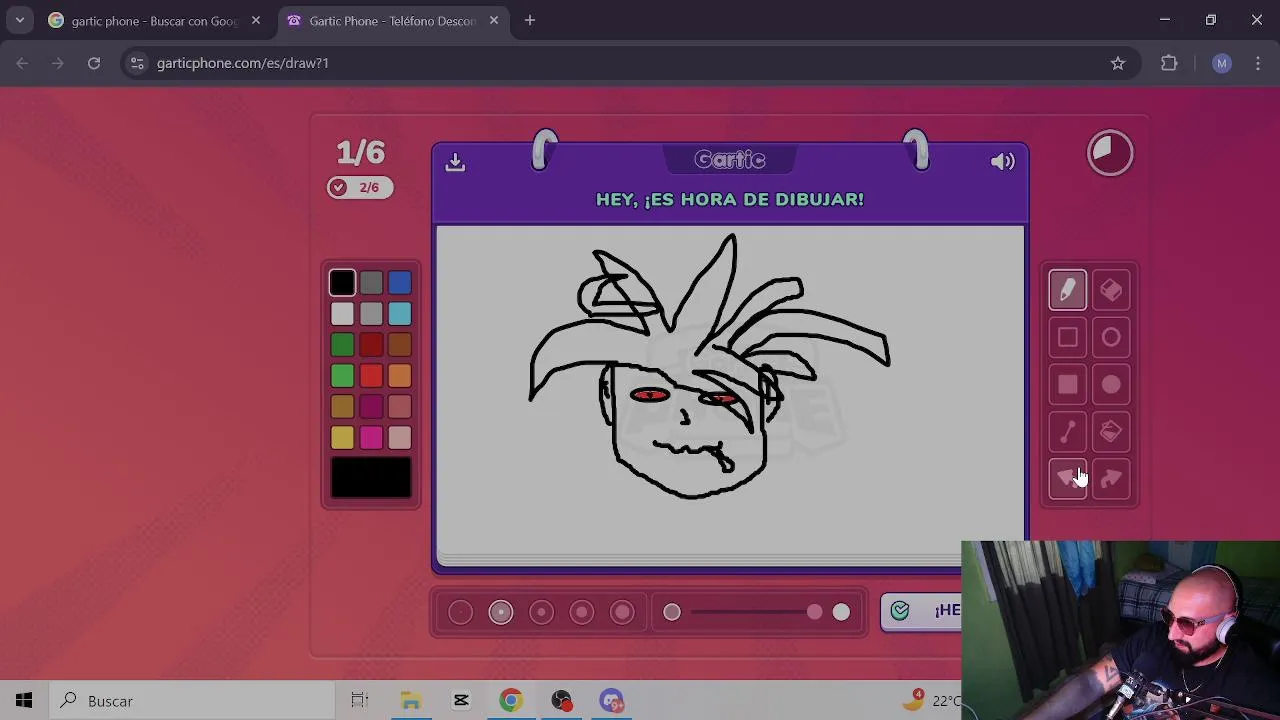Pick the dark red color swatch
The image size is (1280, 720).
[371, 345]
